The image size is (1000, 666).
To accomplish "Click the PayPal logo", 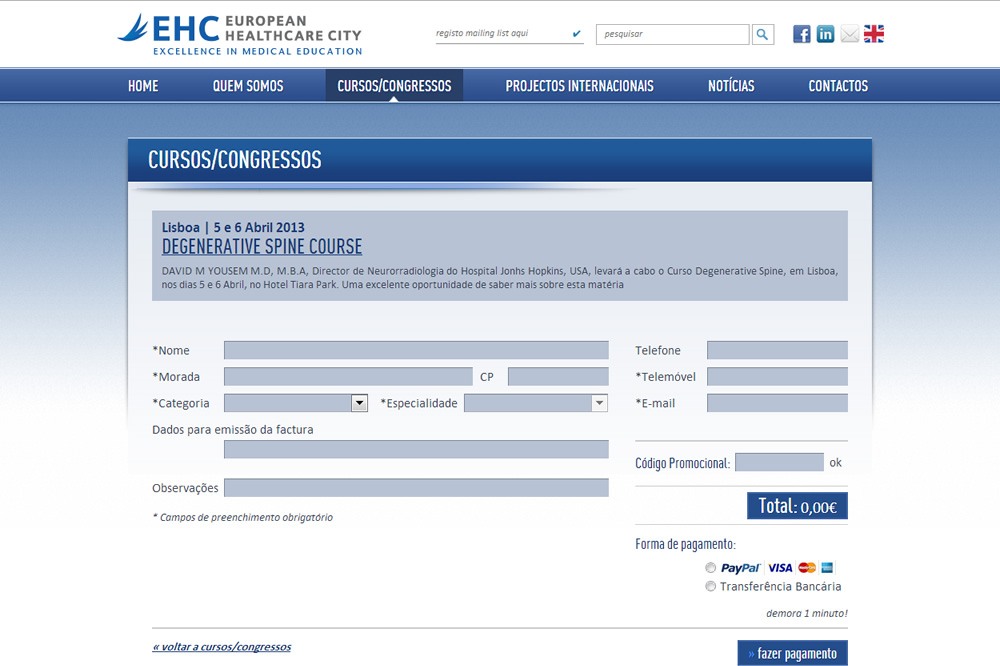I will click(740, 568).
